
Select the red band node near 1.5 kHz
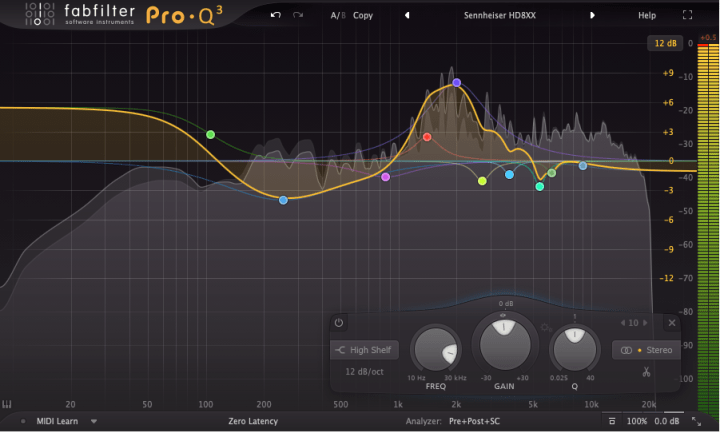tap(427, 137)
